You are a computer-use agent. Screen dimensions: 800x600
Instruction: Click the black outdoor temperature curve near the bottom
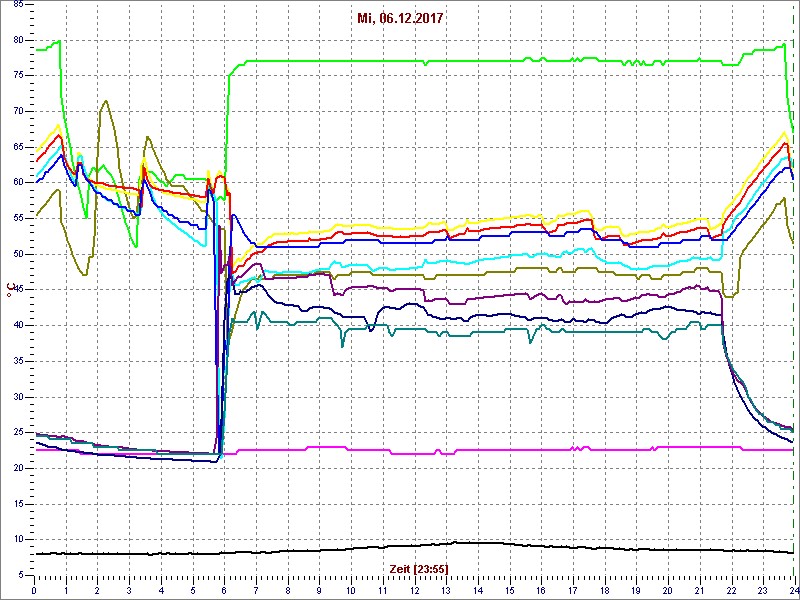click(x=414, y=546)
